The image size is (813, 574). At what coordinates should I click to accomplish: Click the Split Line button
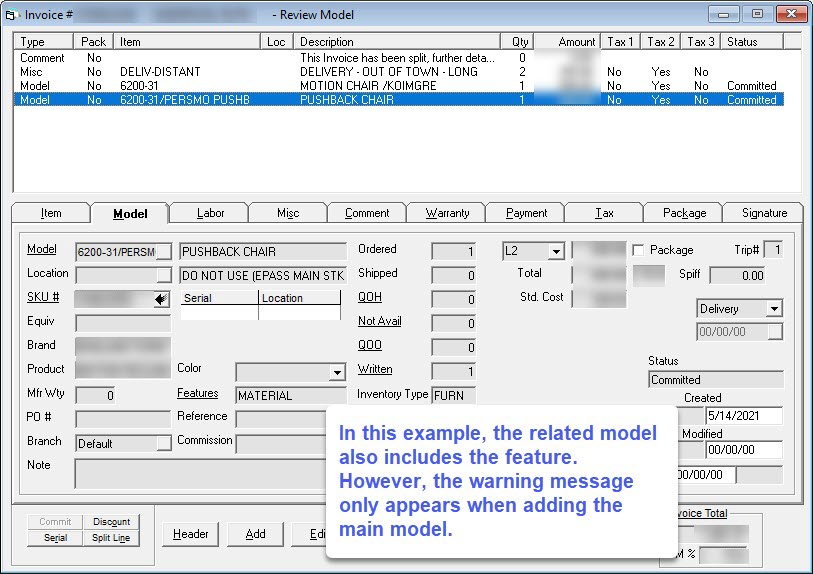pos(111,538)
